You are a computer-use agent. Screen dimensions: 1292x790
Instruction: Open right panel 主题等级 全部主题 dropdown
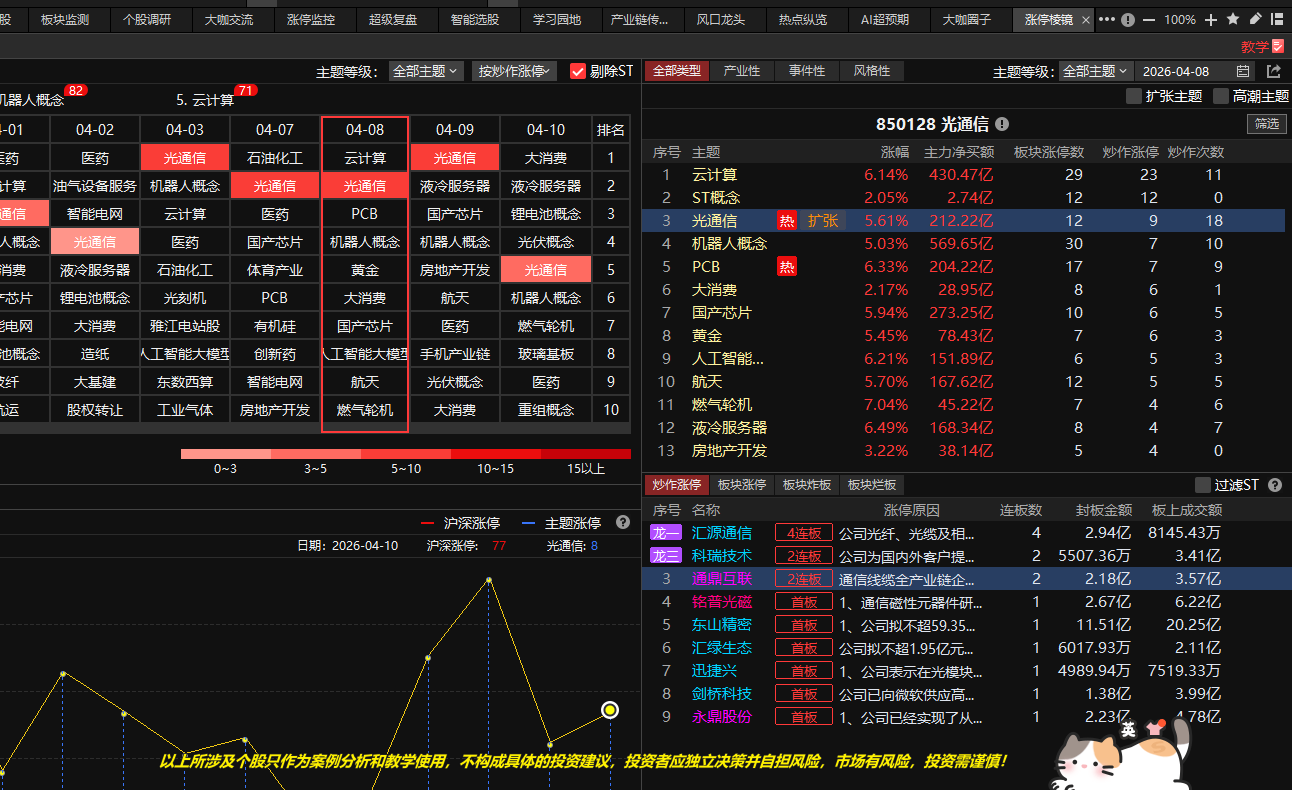(x=1095, y=71)
